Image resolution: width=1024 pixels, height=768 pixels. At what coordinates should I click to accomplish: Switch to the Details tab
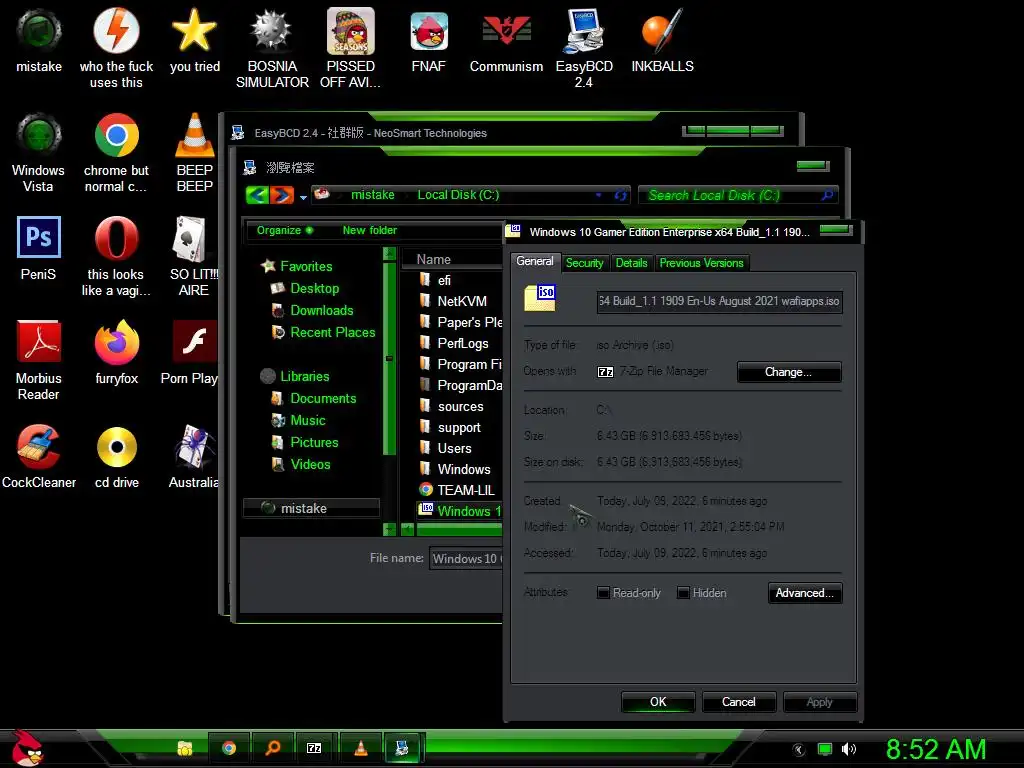tap(632, 263)
